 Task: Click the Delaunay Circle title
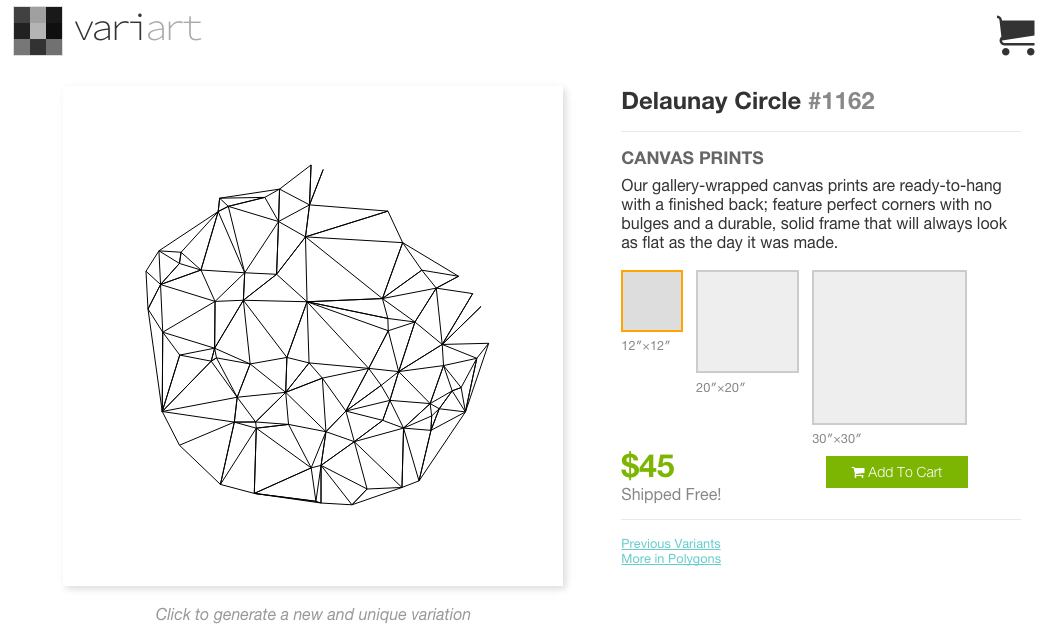(710, 101)
